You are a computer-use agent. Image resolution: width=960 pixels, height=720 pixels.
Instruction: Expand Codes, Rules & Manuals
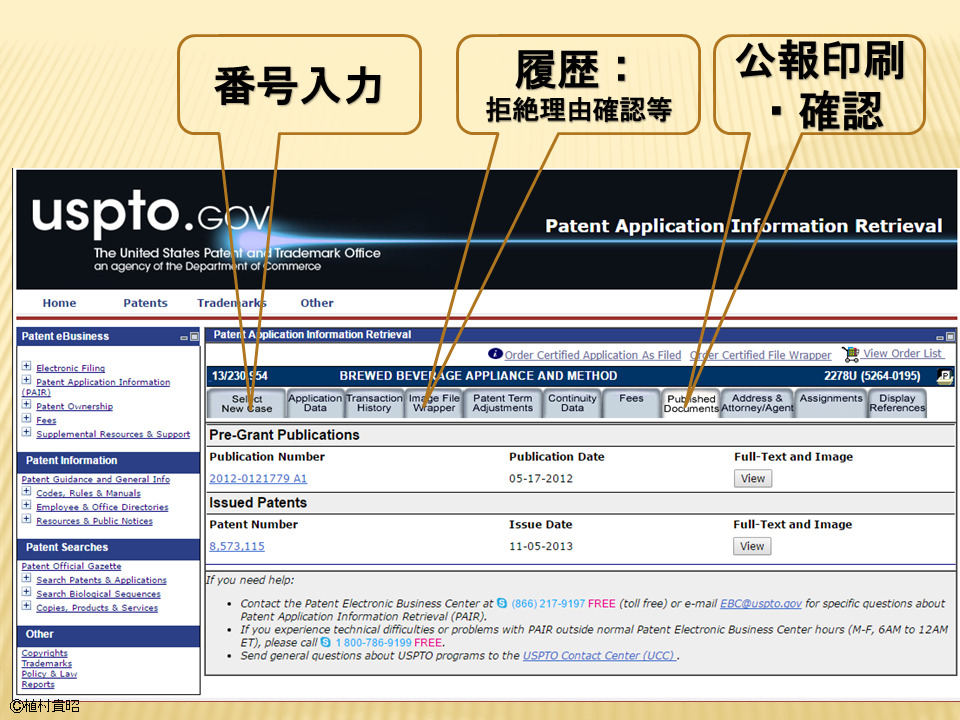click(x=26, y=491)
